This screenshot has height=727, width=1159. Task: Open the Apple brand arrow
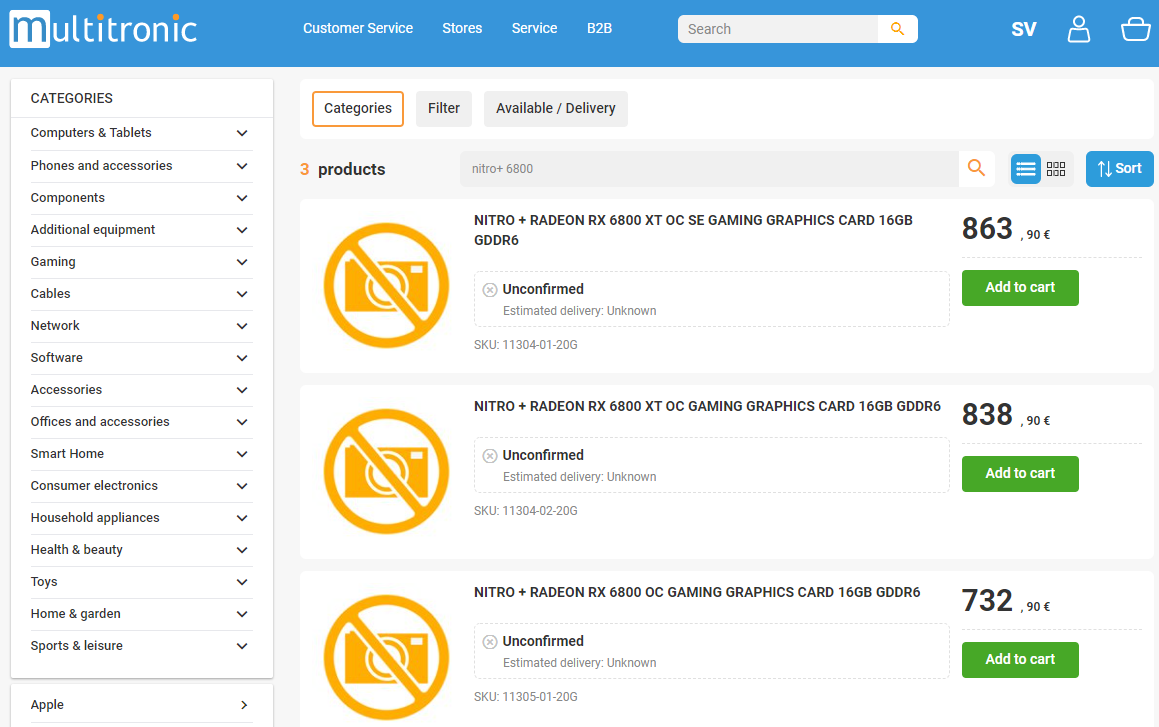pyautogui.click(x=244, y=705)
